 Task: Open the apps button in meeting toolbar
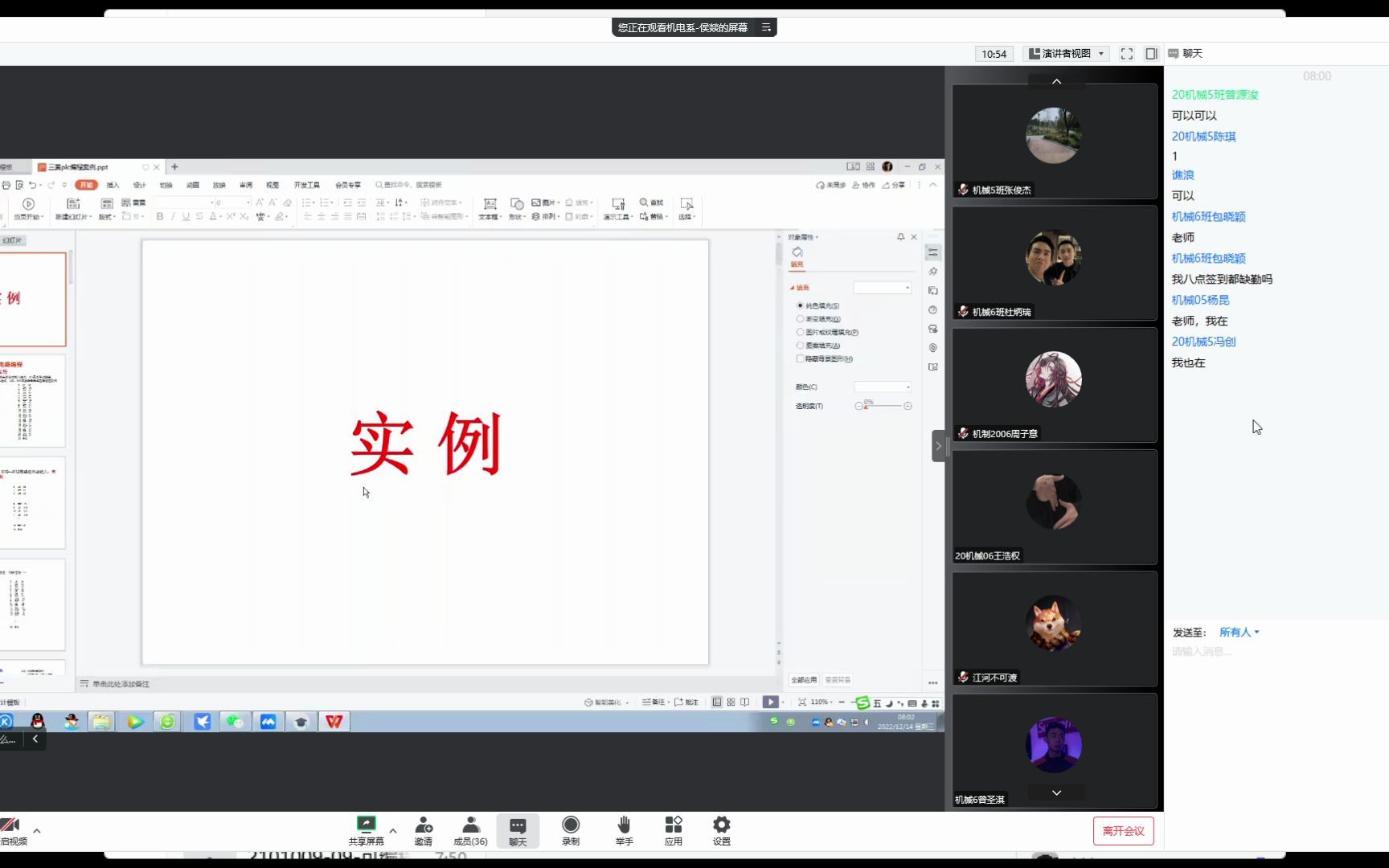coord(674,831)
